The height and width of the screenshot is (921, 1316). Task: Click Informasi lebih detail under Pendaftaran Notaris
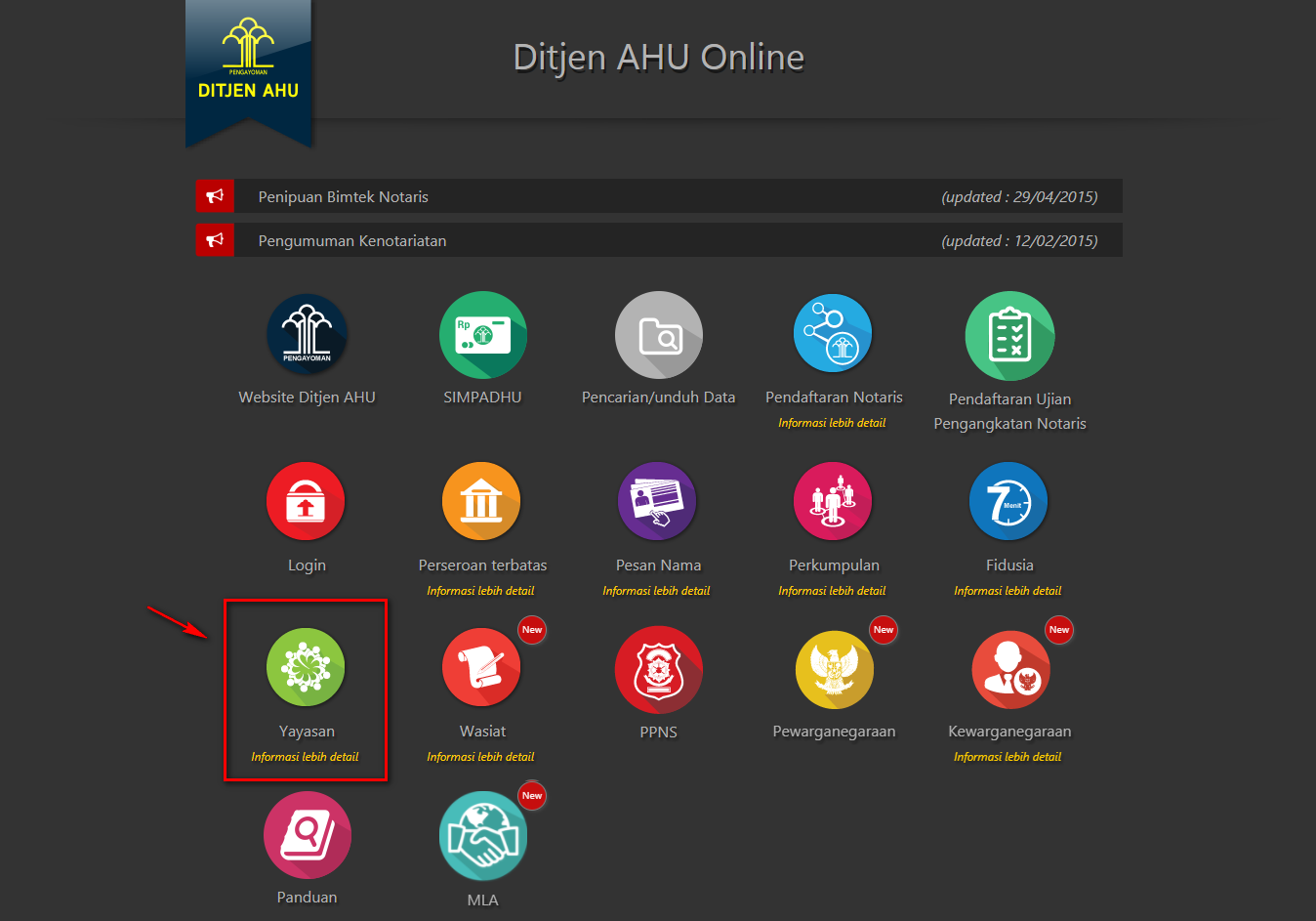coord(832,423)
